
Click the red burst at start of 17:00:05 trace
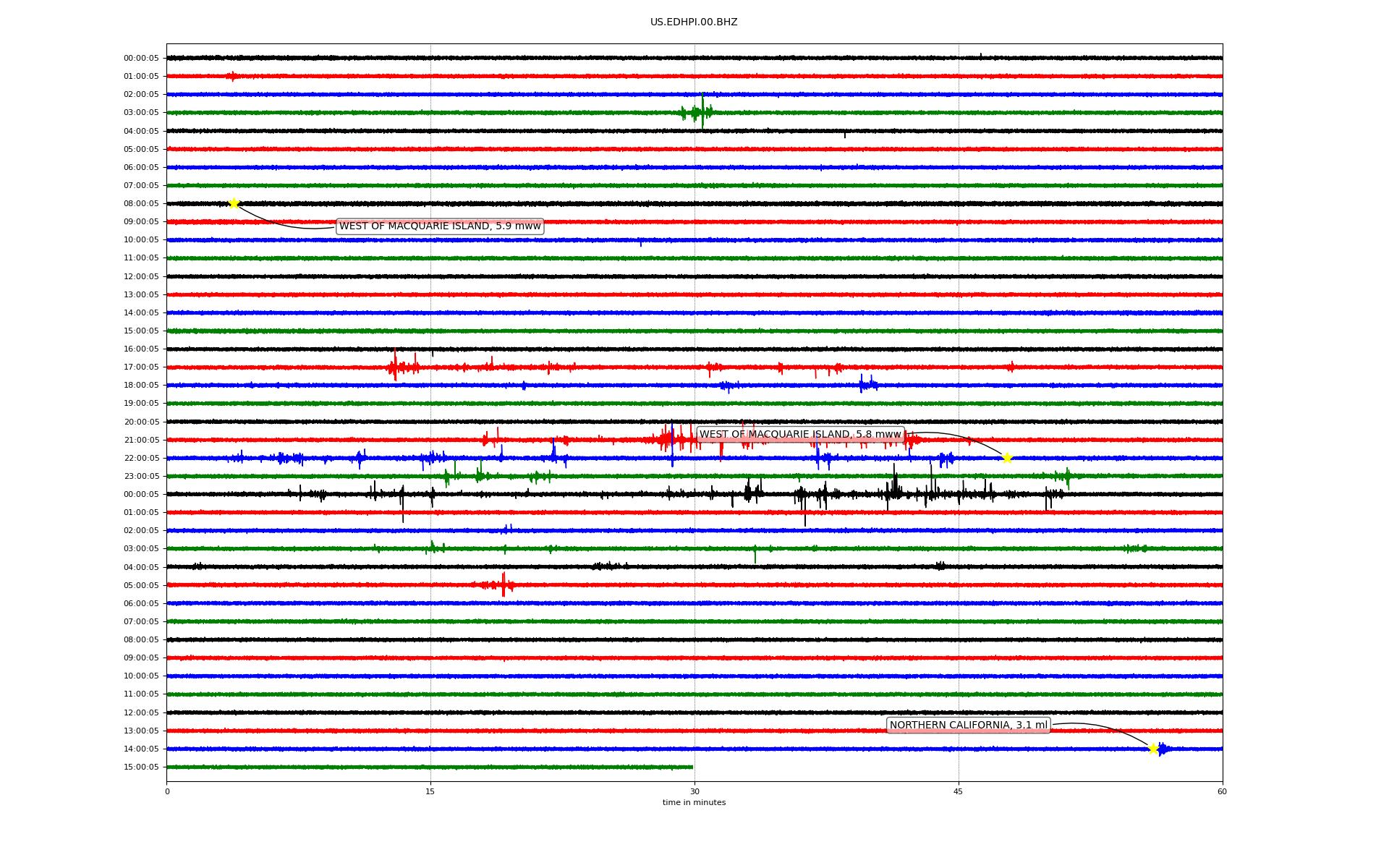tap(396, 367)
